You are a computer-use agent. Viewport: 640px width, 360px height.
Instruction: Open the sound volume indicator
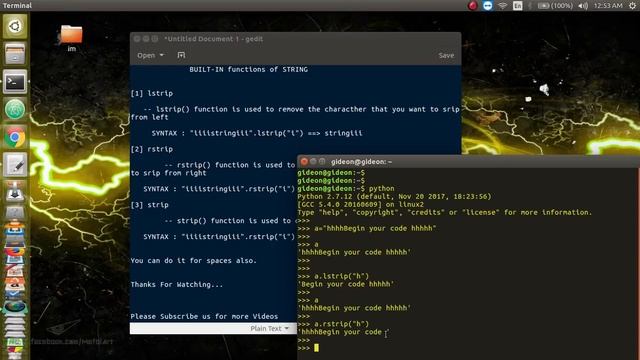(583, 6)
